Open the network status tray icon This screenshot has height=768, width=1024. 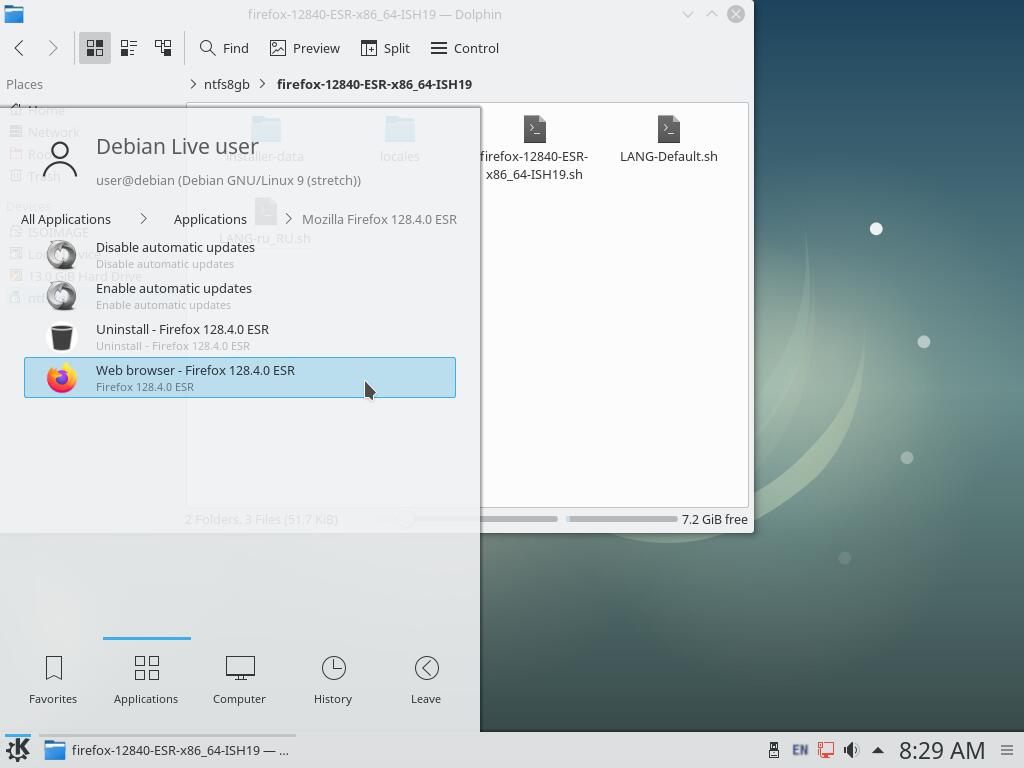click(825, 750)
